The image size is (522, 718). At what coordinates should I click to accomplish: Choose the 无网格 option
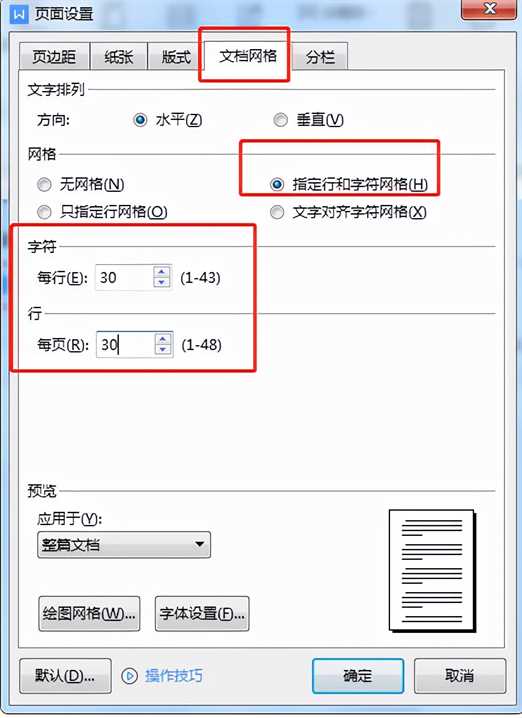(44, 185)
